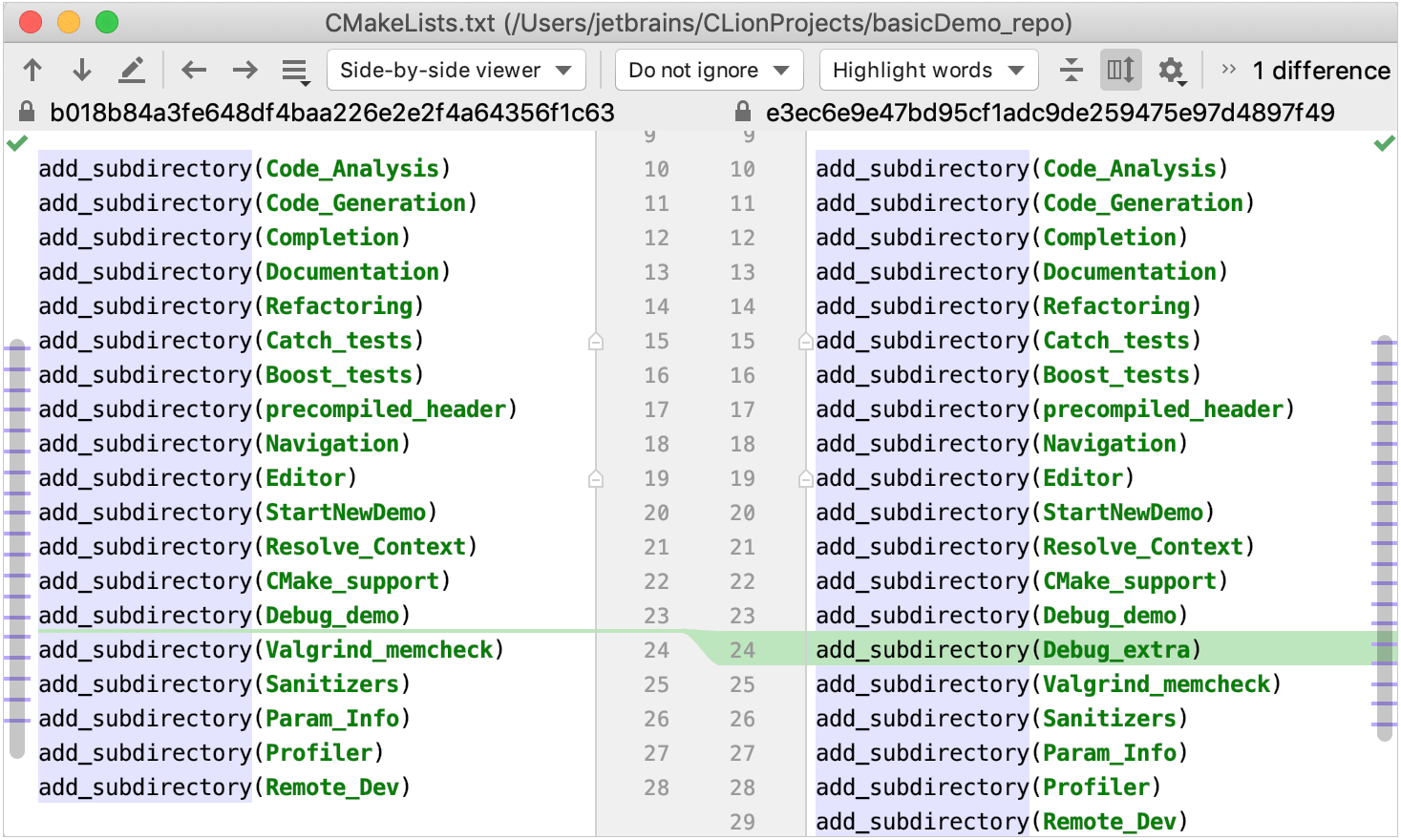
Task: Disable synchronized scrolling toggle
Action: [x=1119, y=69]
